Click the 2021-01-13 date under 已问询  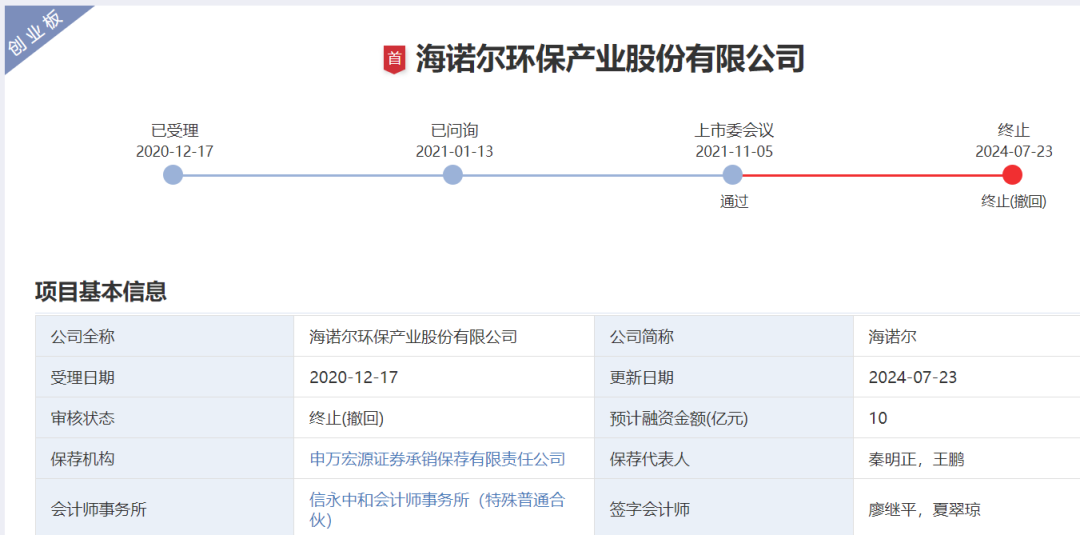click(x=455, y=151)
